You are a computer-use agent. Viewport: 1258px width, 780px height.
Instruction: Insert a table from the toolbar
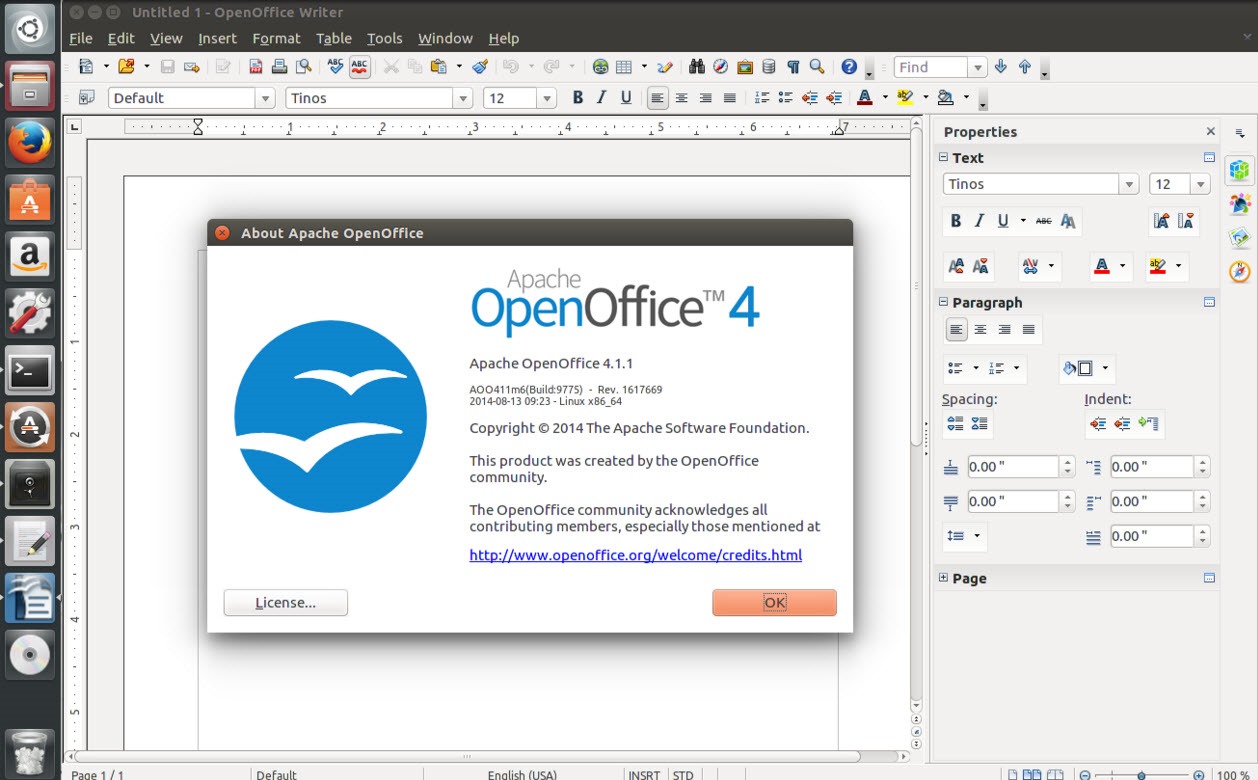click(x=623, y=66)
